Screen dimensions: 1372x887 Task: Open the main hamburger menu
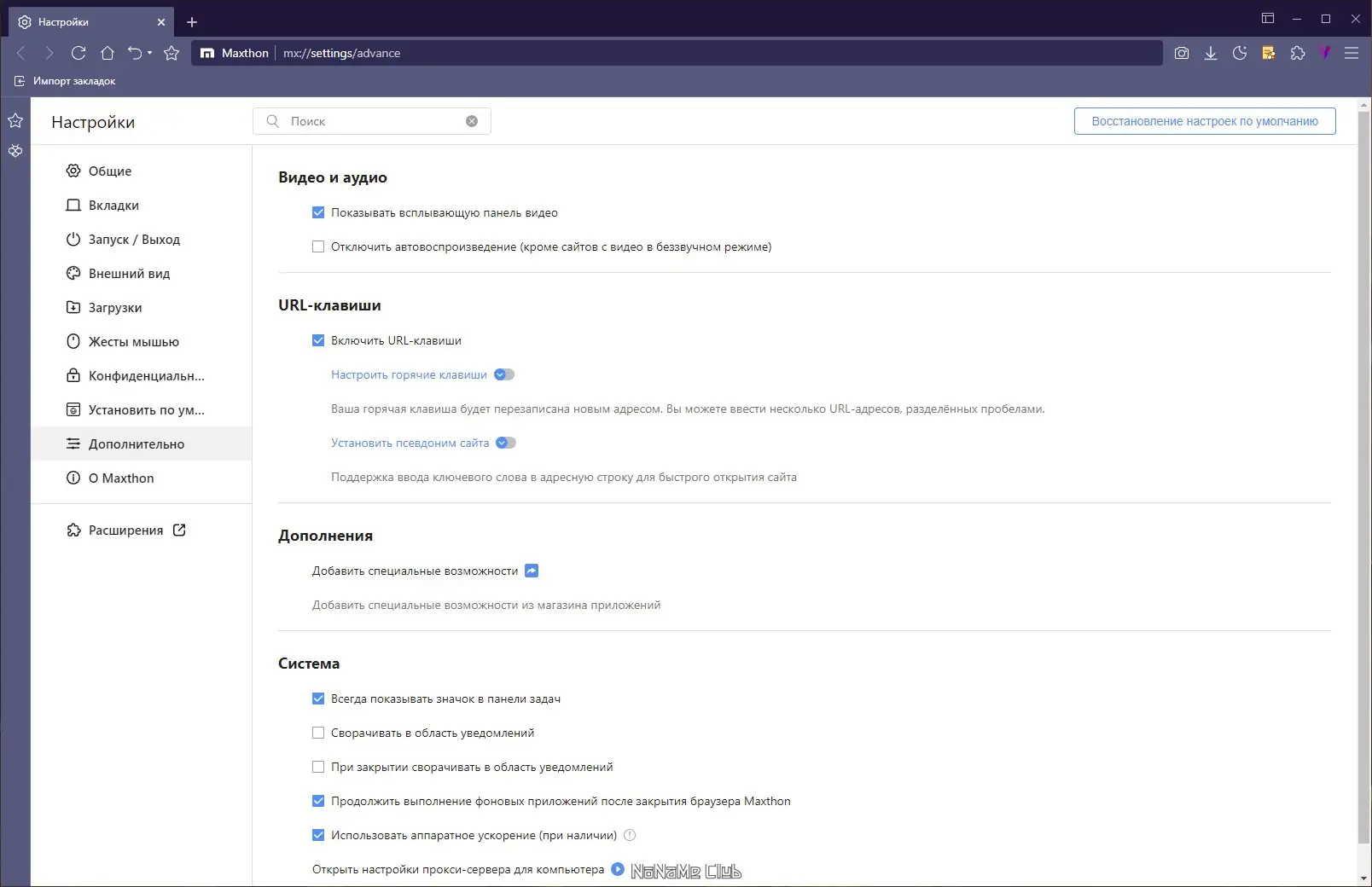click(x=1352, y=53)
